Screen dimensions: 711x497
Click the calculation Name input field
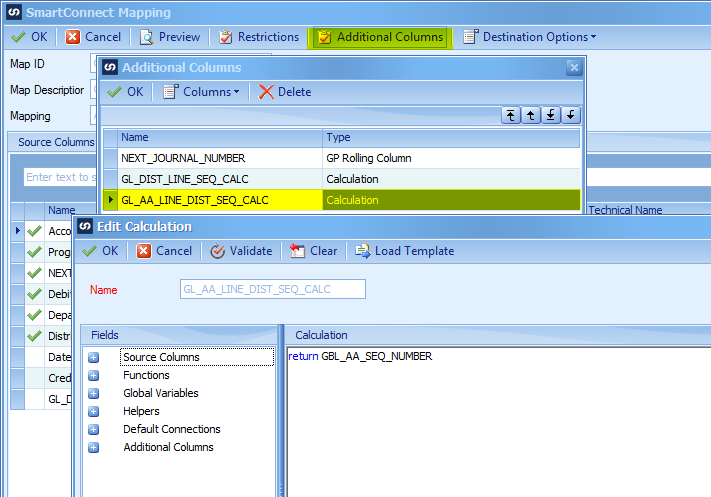pyautogui.click(x=273, y=289)
